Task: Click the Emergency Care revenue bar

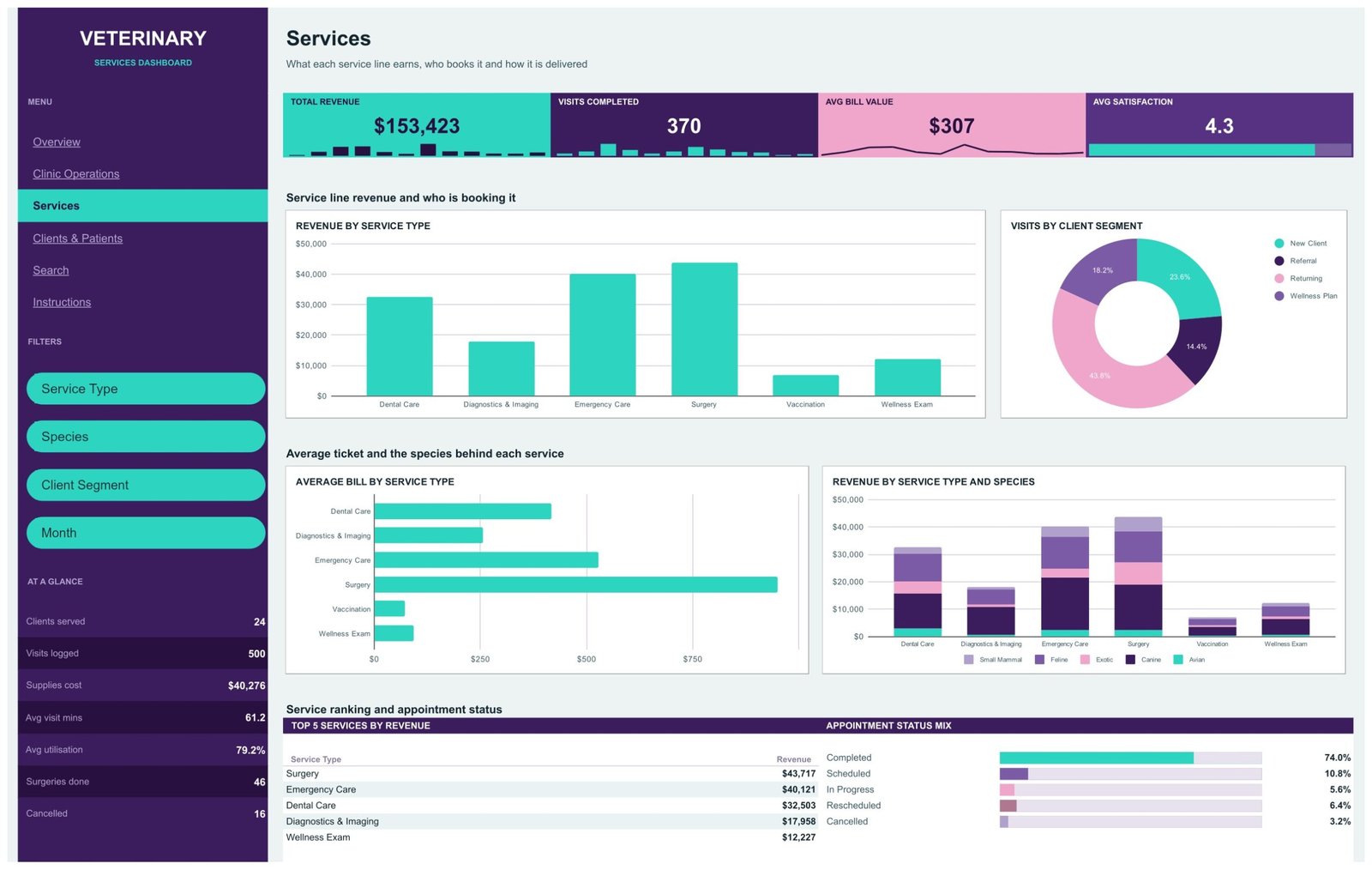Action: (603, 335)
